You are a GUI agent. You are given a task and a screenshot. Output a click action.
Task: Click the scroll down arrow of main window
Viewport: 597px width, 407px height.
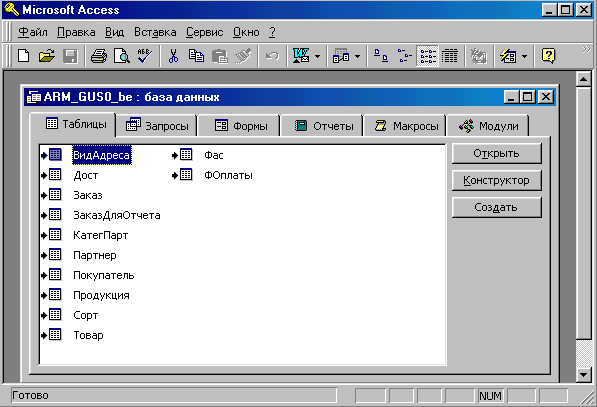point(583,374)
